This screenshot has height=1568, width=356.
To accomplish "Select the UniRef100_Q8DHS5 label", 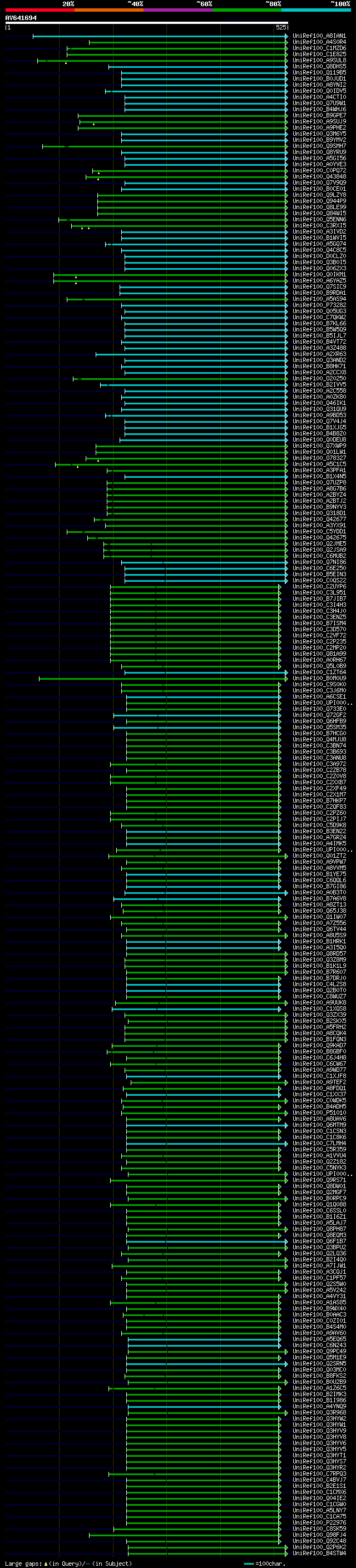I will [x=319, y=66].
